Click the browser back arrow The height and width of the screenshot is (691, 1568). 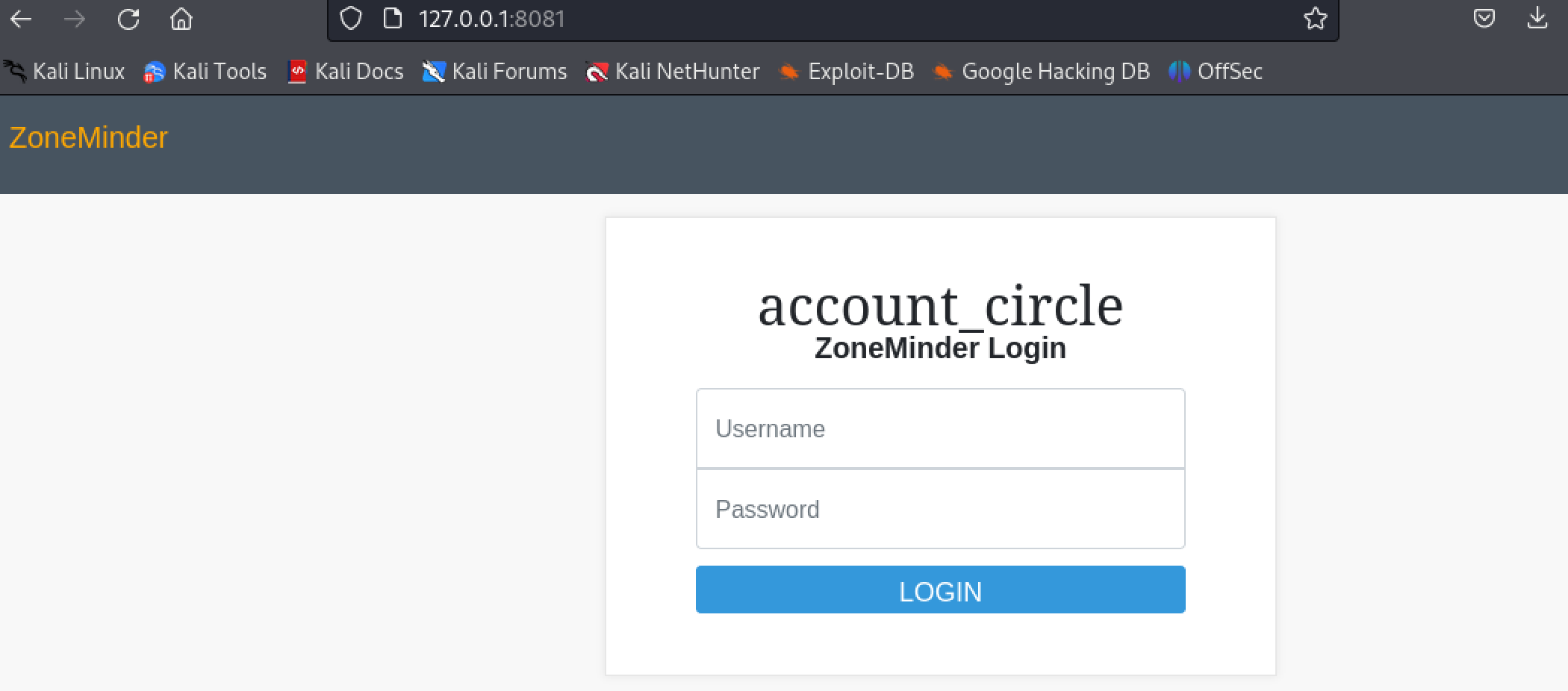click(21, 19)
